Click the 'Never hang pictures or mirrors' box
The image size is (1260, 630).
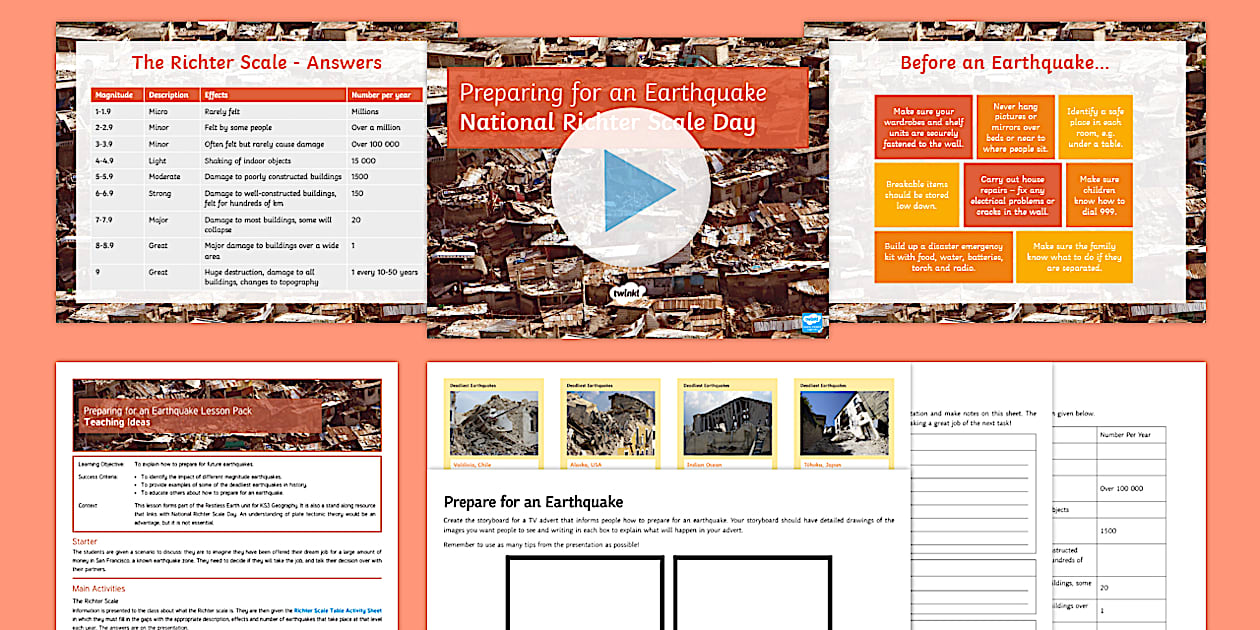coord(1017,127)
